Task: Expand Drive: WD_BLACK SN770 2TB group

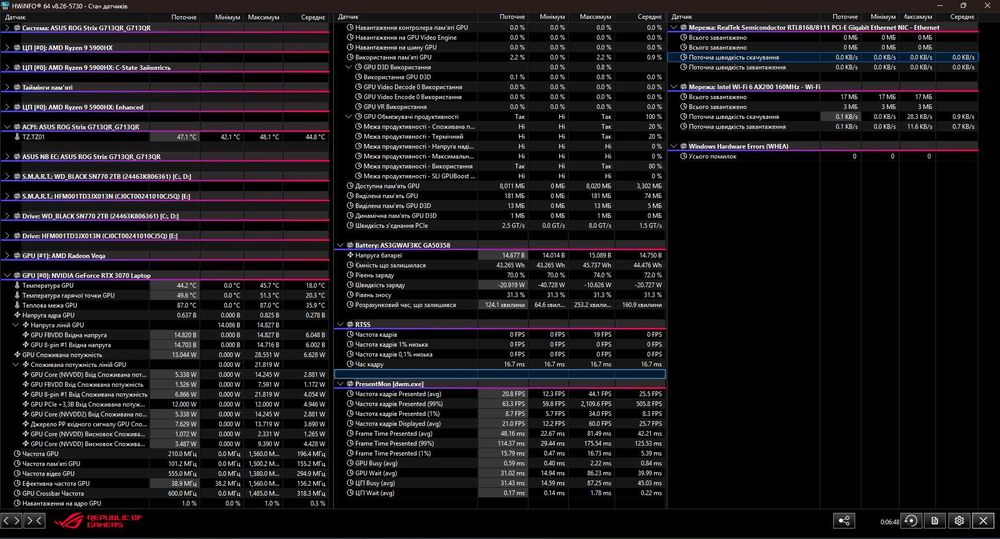Action: tap(7, 216)
